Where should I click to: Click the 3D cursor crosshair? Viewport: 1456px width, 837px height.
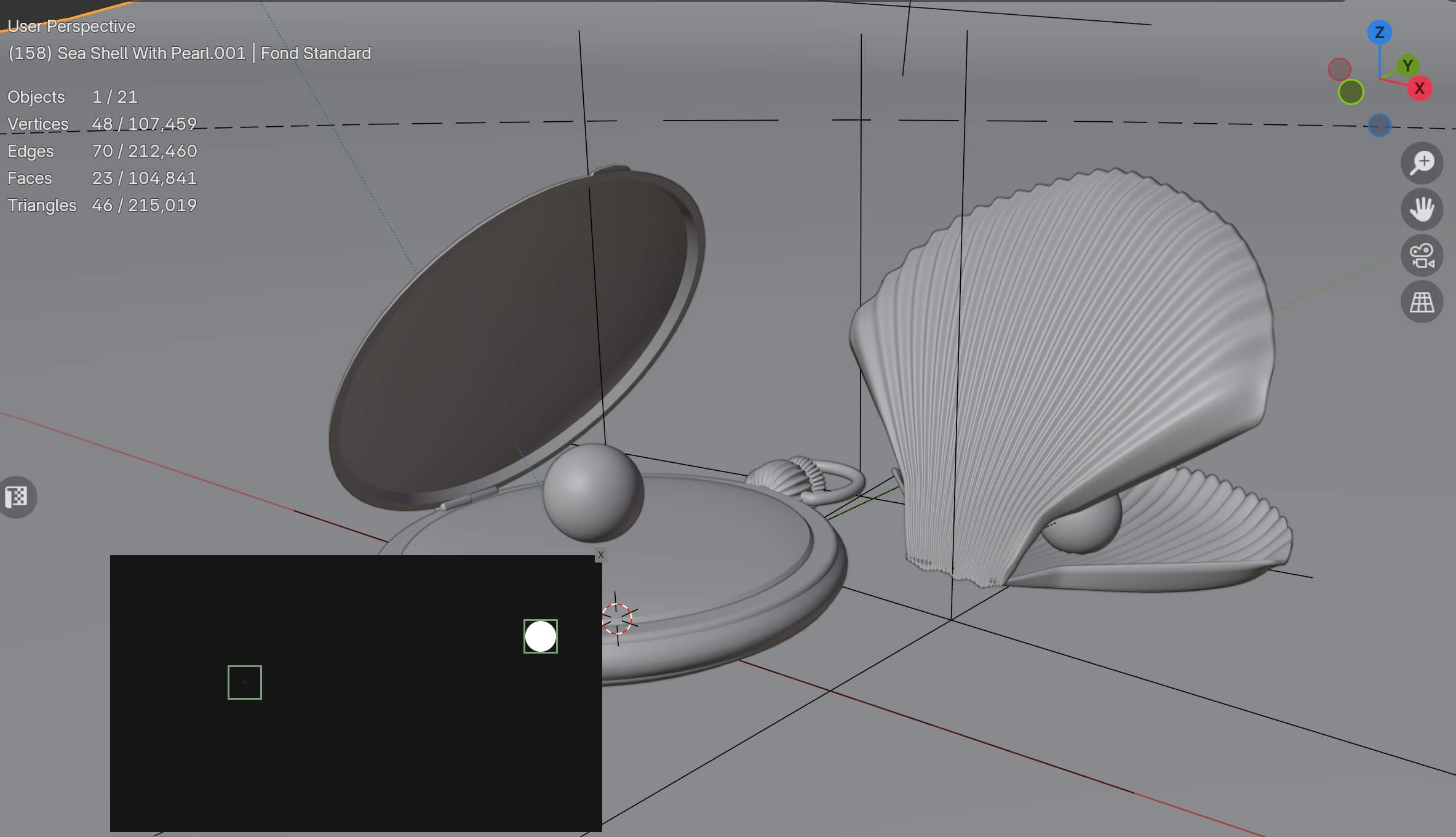tap(617, 619)
